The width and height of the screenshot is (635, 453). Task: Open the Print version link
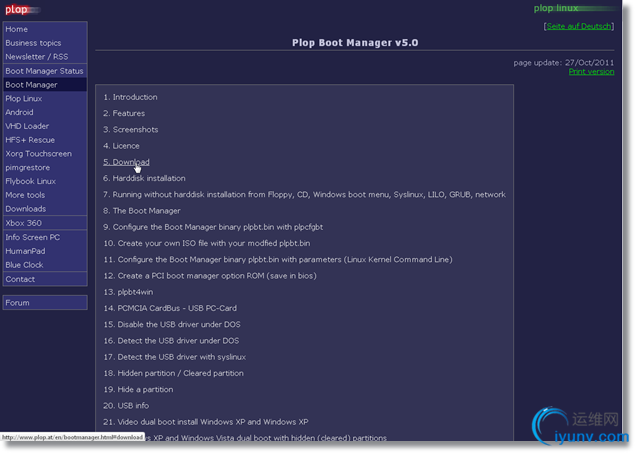[x=591, y=72]
